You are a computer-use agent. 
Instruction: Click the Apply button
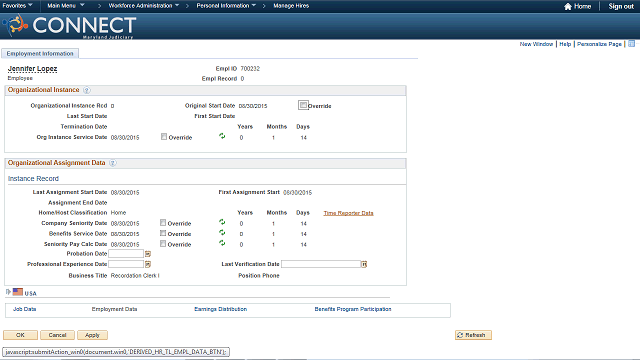click(92, 335)
